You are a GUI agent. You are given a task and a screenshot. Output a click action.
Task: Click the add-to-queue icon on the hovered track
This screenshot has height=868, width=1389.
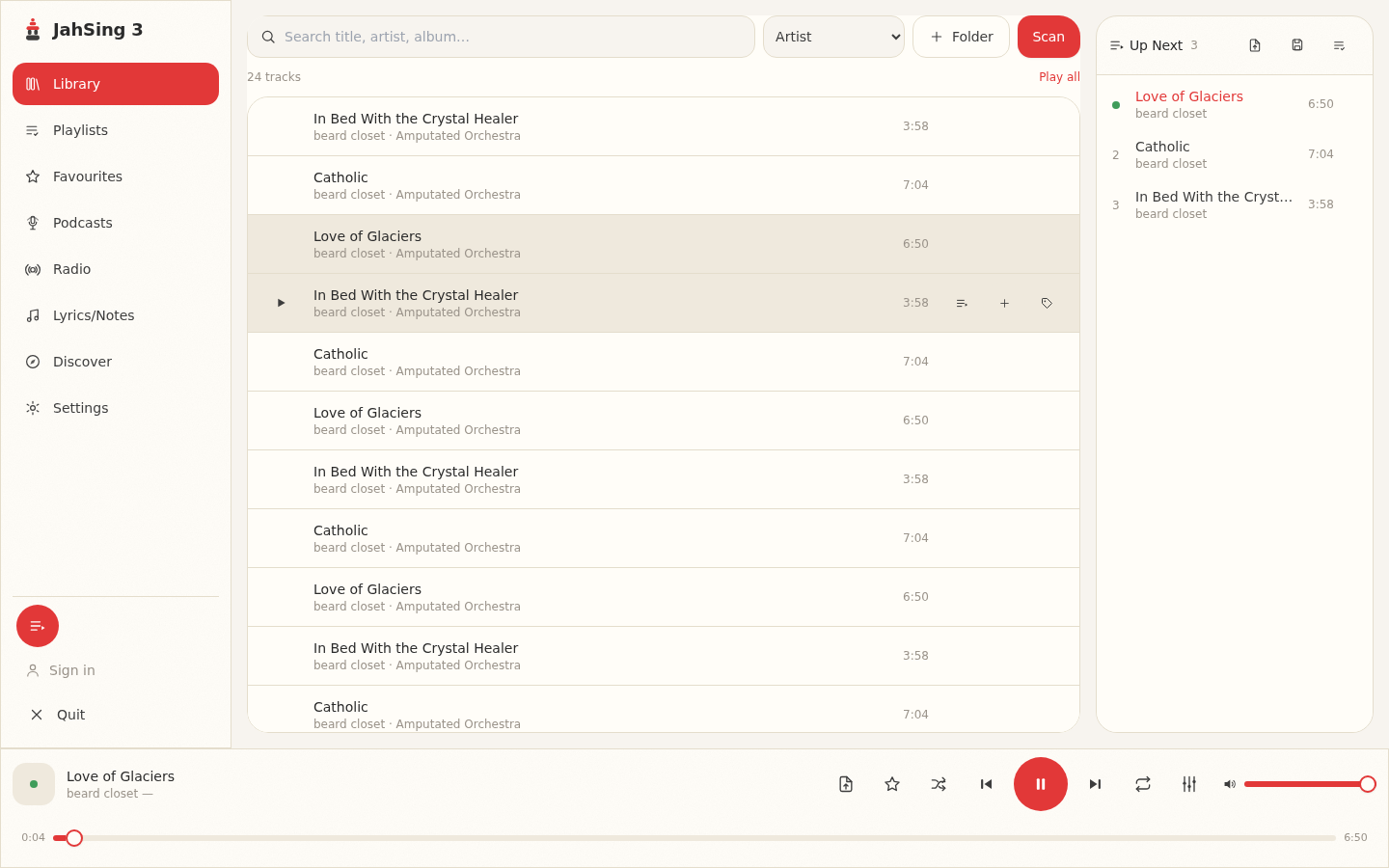tap(962, 303)
